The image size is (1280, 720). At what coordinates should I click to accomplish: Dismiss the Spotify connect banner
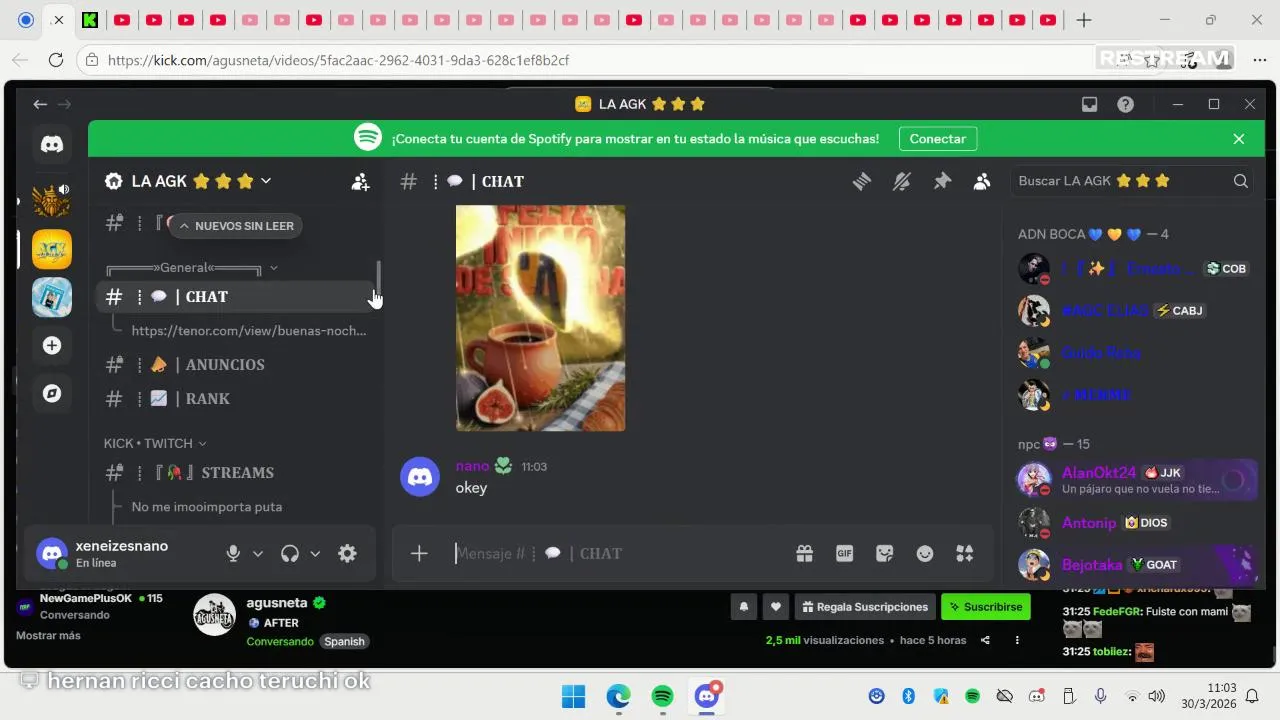(x=1239, y=139)
